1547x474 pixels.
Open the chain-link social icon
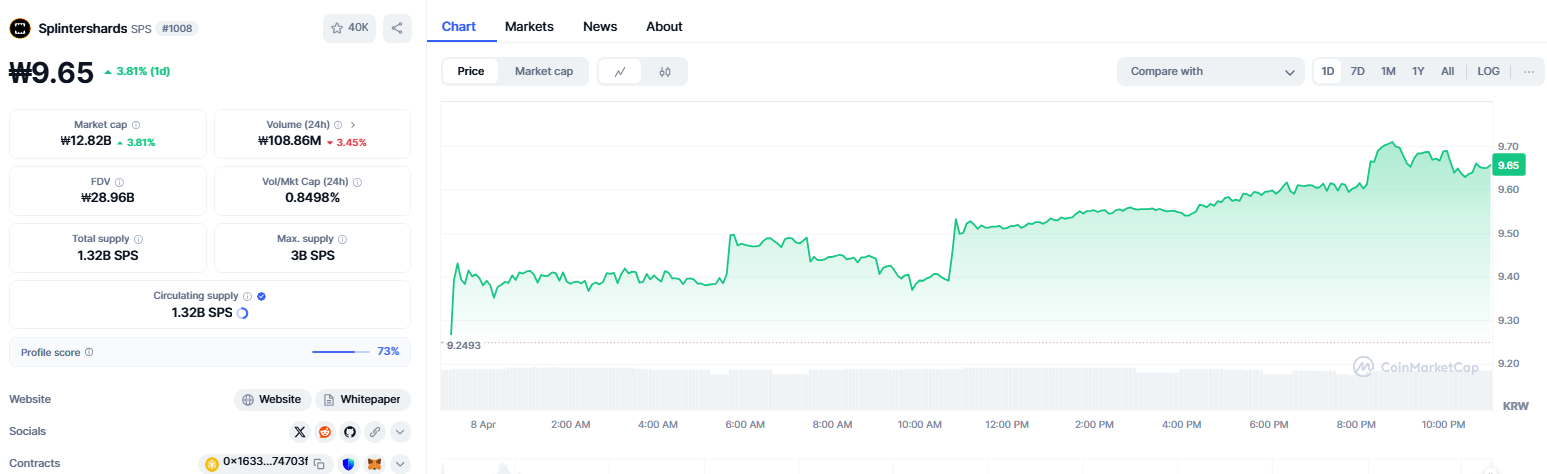pyautogui.click(x=375, y=432)
